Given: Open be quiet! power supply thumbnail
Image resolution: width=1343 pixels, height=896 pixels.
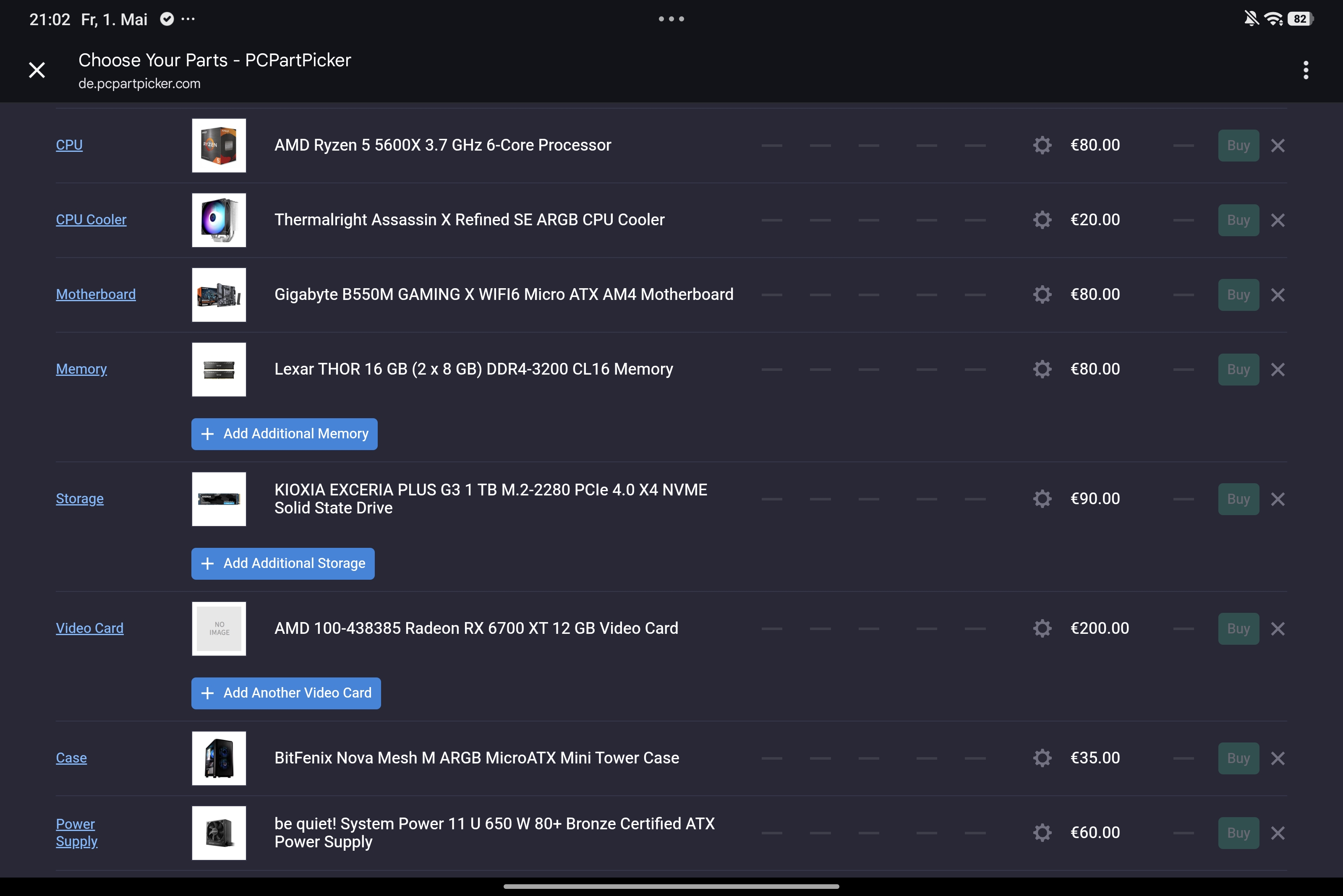Looking at the screenshot, I should [x=219, y=833].
